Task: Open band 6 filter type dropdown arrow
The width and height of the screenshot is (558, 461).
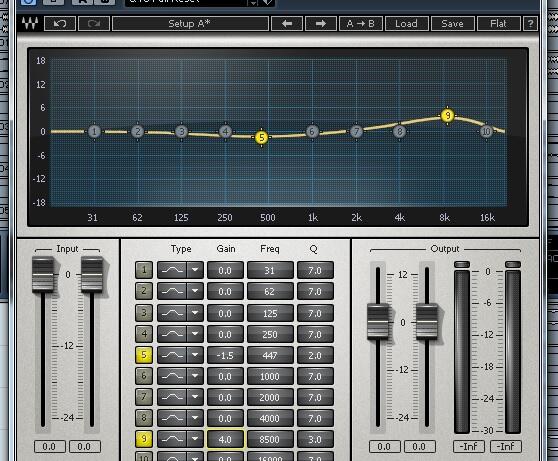Action: tap(195, 376)
